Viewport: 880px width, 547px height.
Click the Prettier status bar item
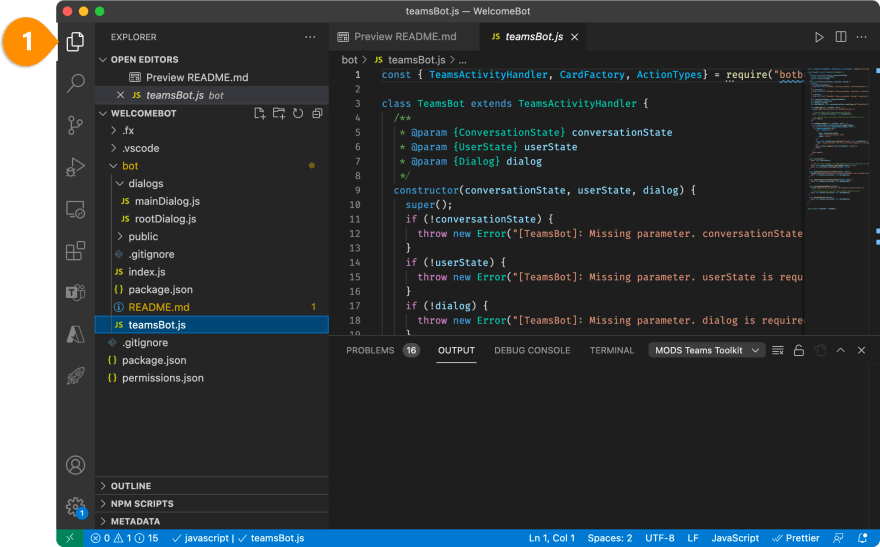tap(796, 538)
